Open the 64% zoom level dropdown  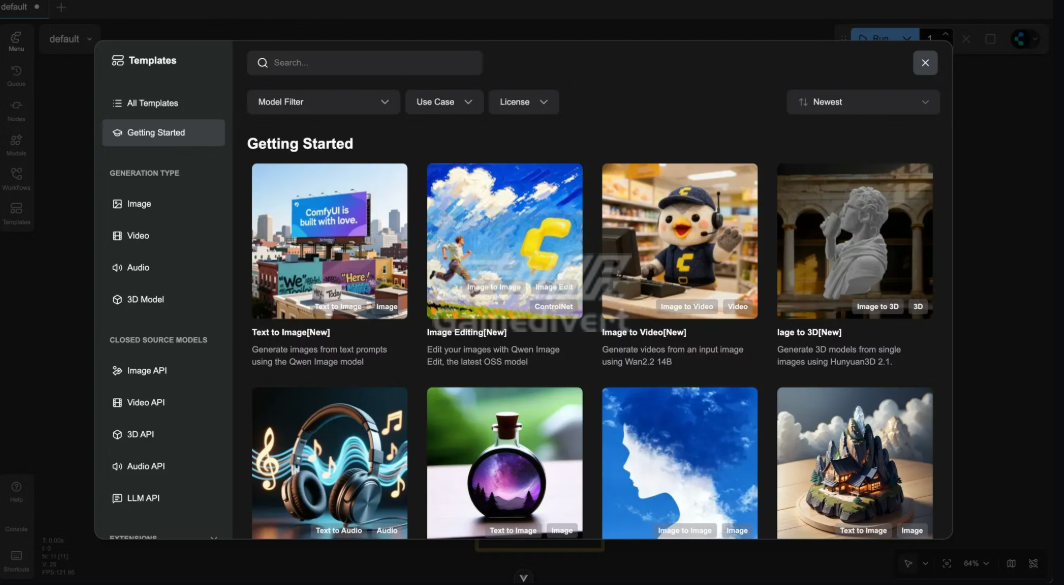coord(976,563)
